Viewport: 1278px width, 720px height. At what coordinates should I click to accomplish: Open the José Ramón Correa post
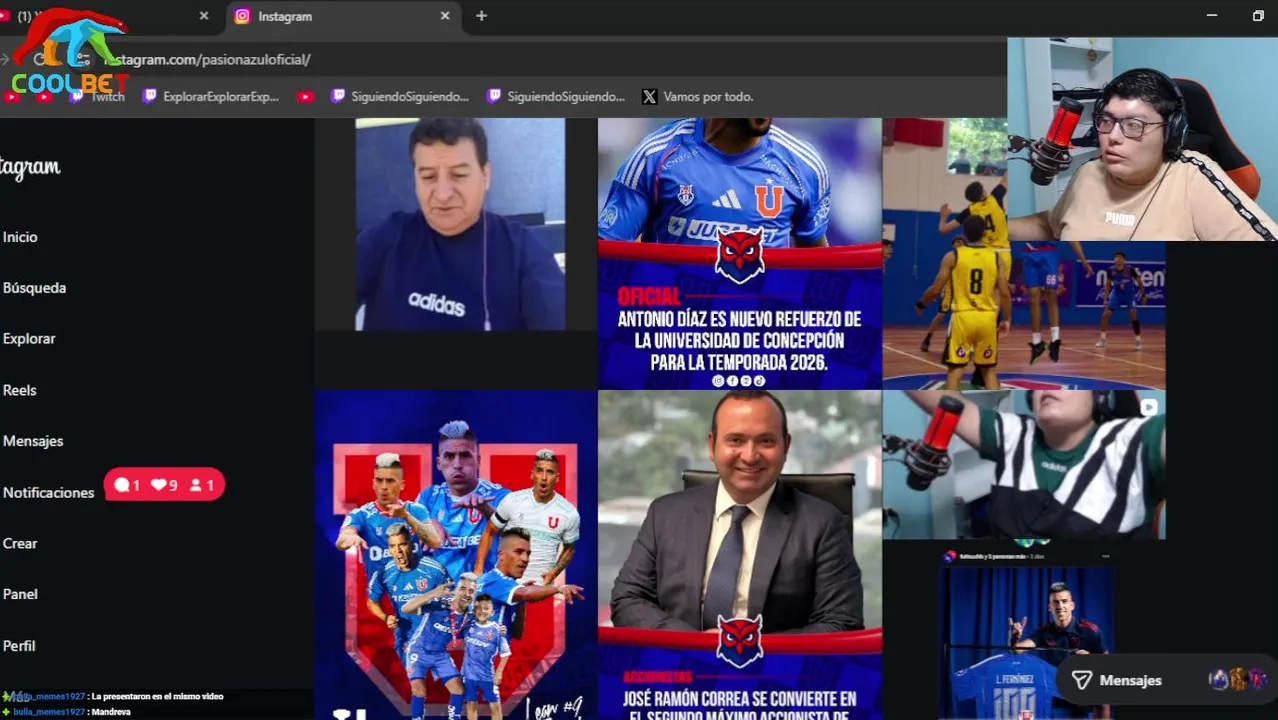pos(740,555)
